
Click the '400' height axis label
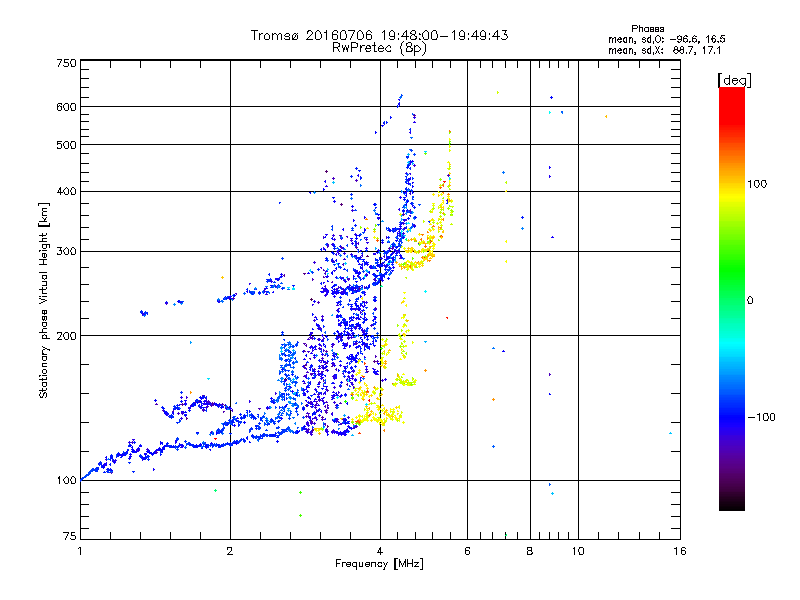(66, 191)
